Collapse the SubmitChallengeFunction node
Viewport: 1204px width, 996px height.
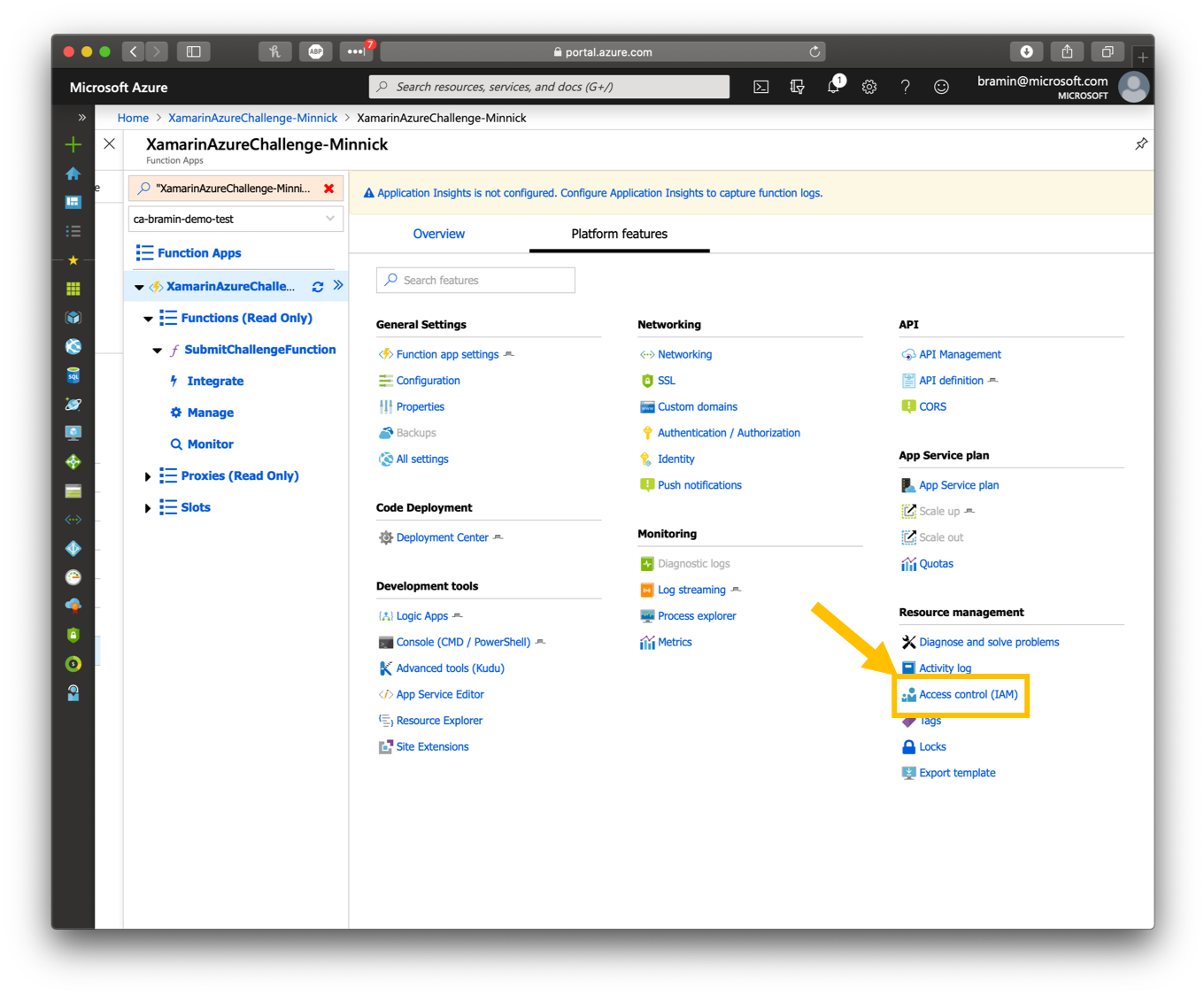click(157, 351)
